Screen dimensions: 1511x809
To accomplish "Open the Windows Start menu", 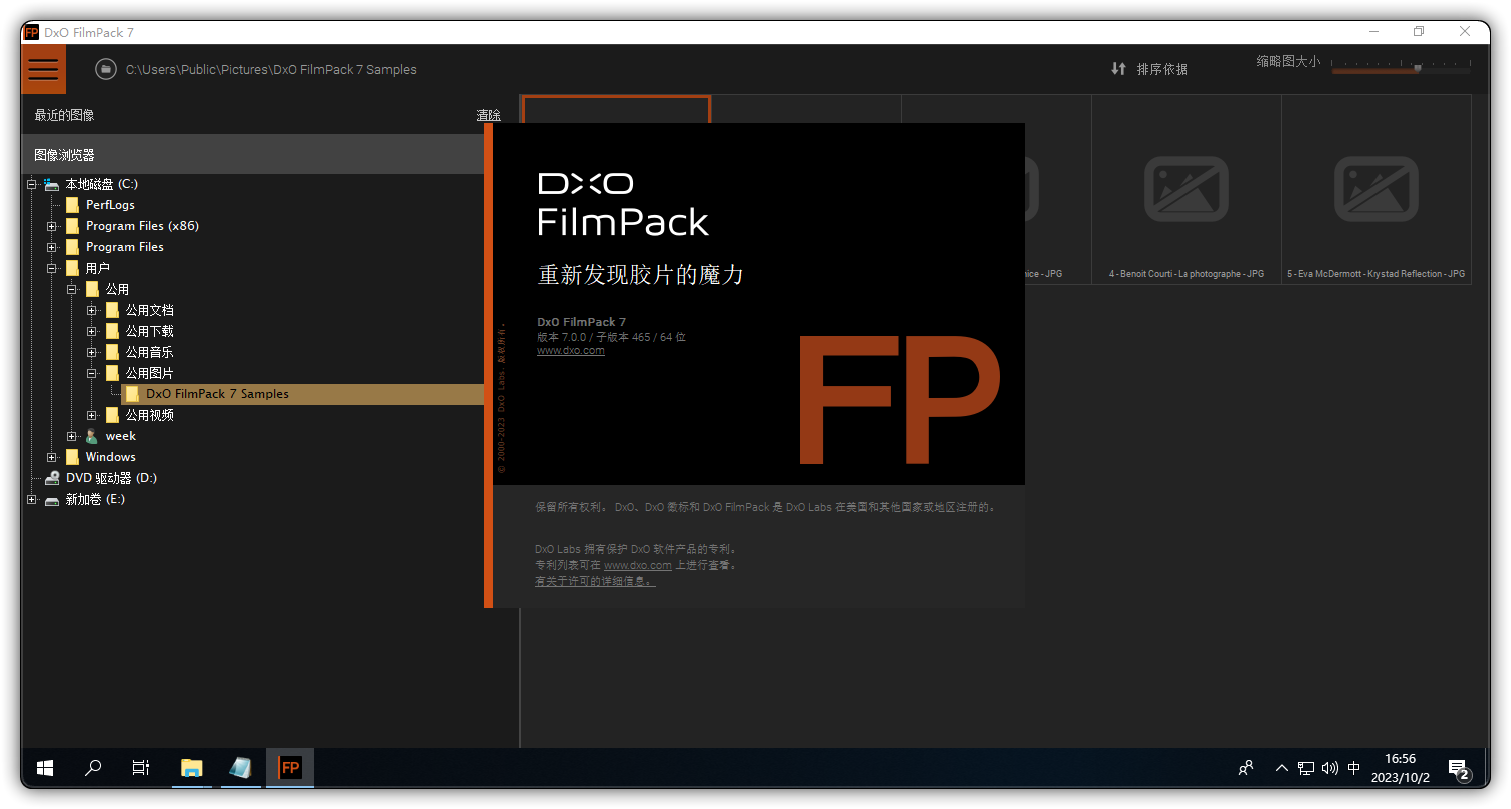I will (45, 768).
